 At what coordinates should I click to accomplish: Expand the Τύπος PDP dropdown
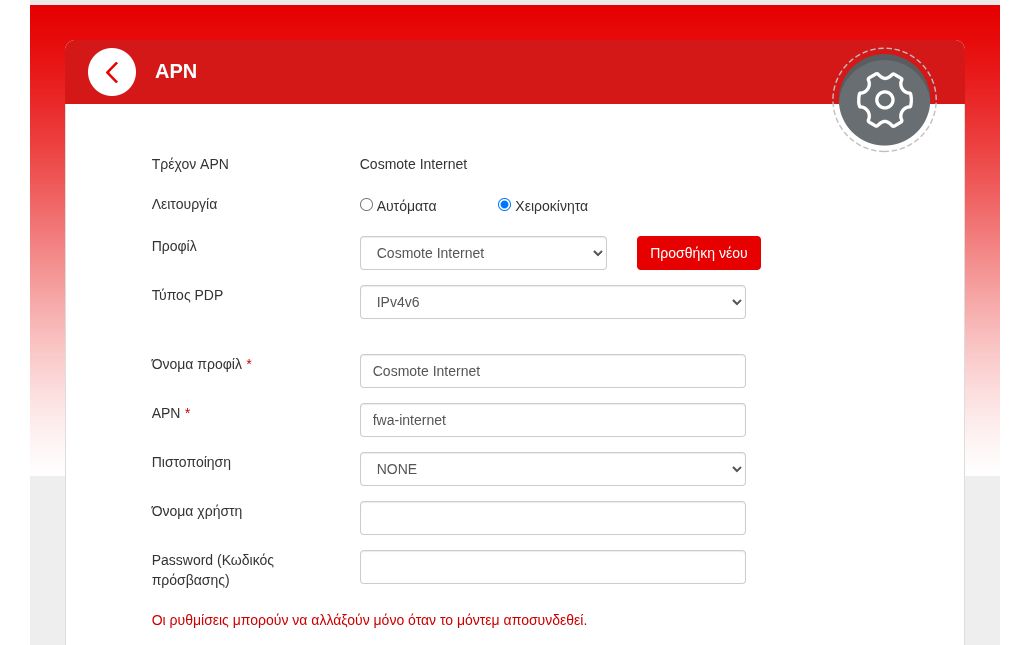tap(552, 302)
